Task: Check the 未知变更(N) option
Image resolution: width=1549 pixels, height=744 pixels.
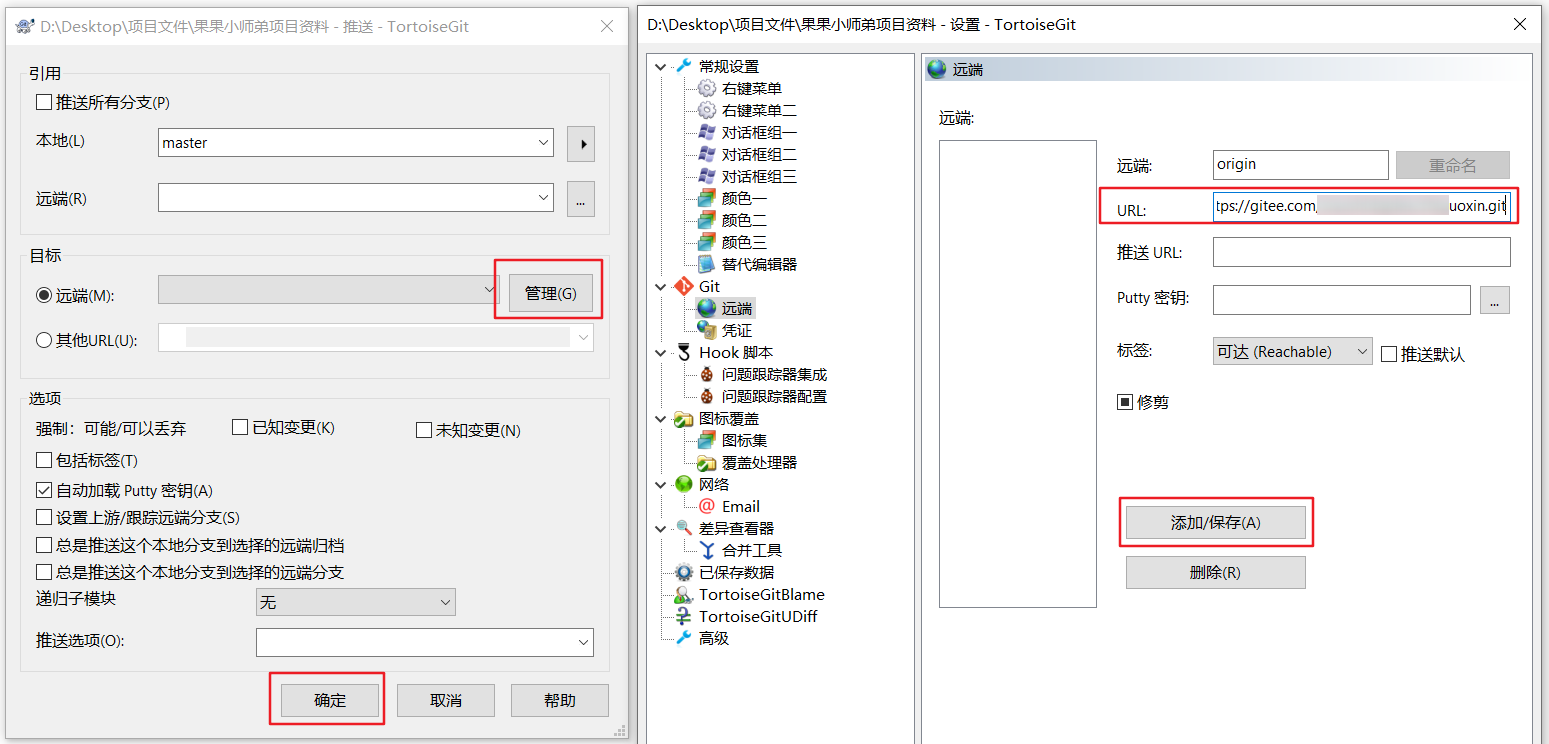Action: (424, 430)
